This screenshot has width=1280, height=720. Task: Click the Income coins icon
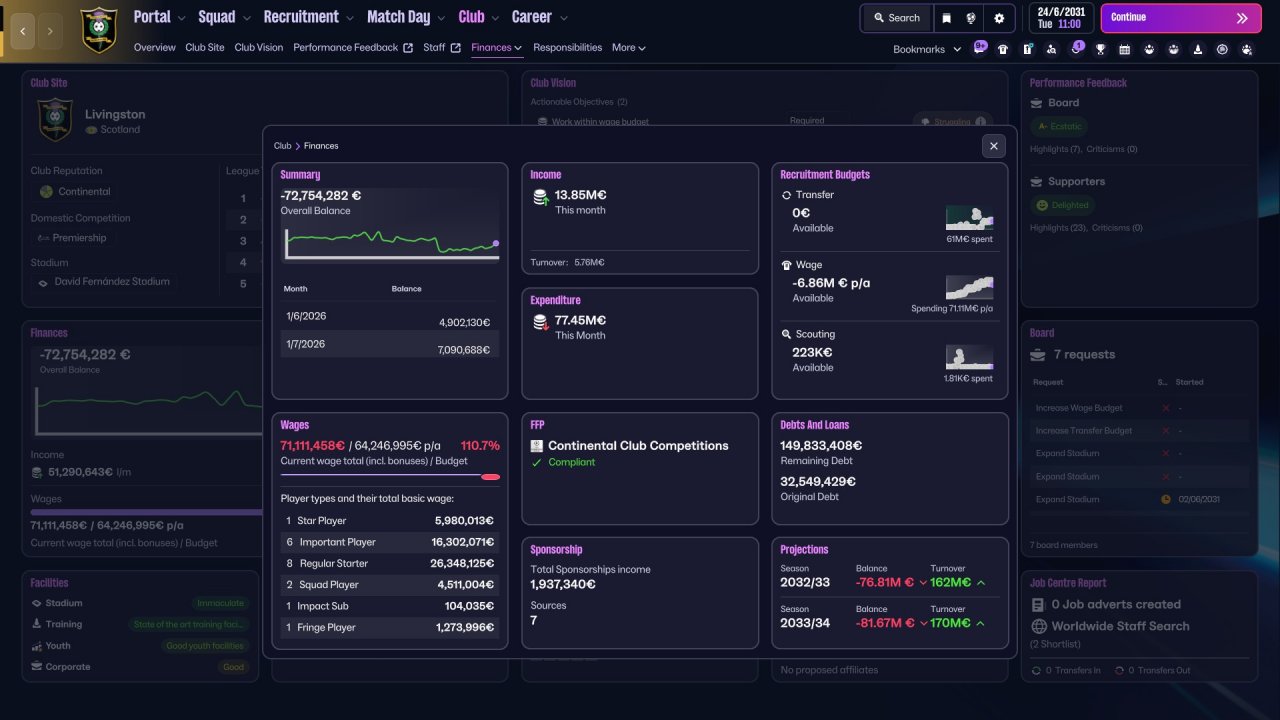(x=540, y=197)
